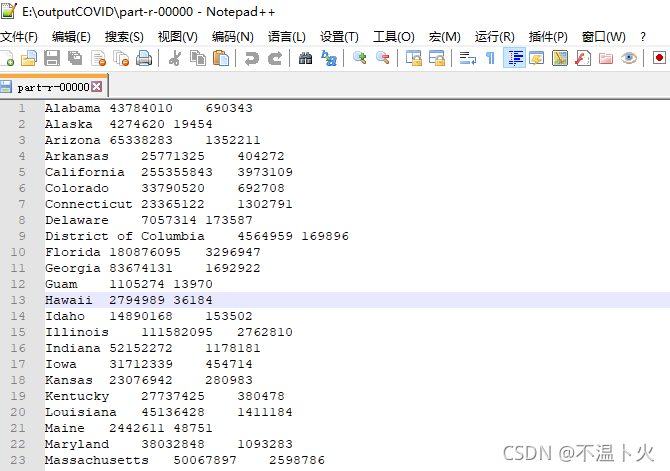Toggle the indent guide icon
Viewport: 670px width, 471px height.
514,59
